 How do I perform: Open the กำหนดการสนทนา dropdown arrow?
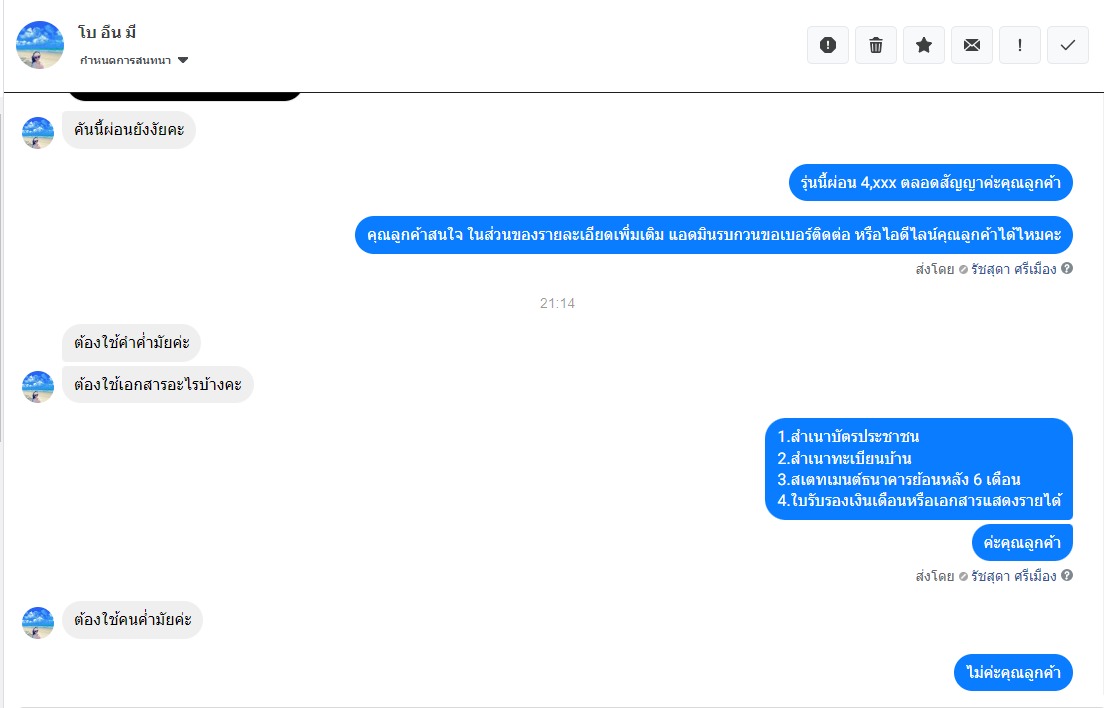pyautogui.click(x=183, y=61)
